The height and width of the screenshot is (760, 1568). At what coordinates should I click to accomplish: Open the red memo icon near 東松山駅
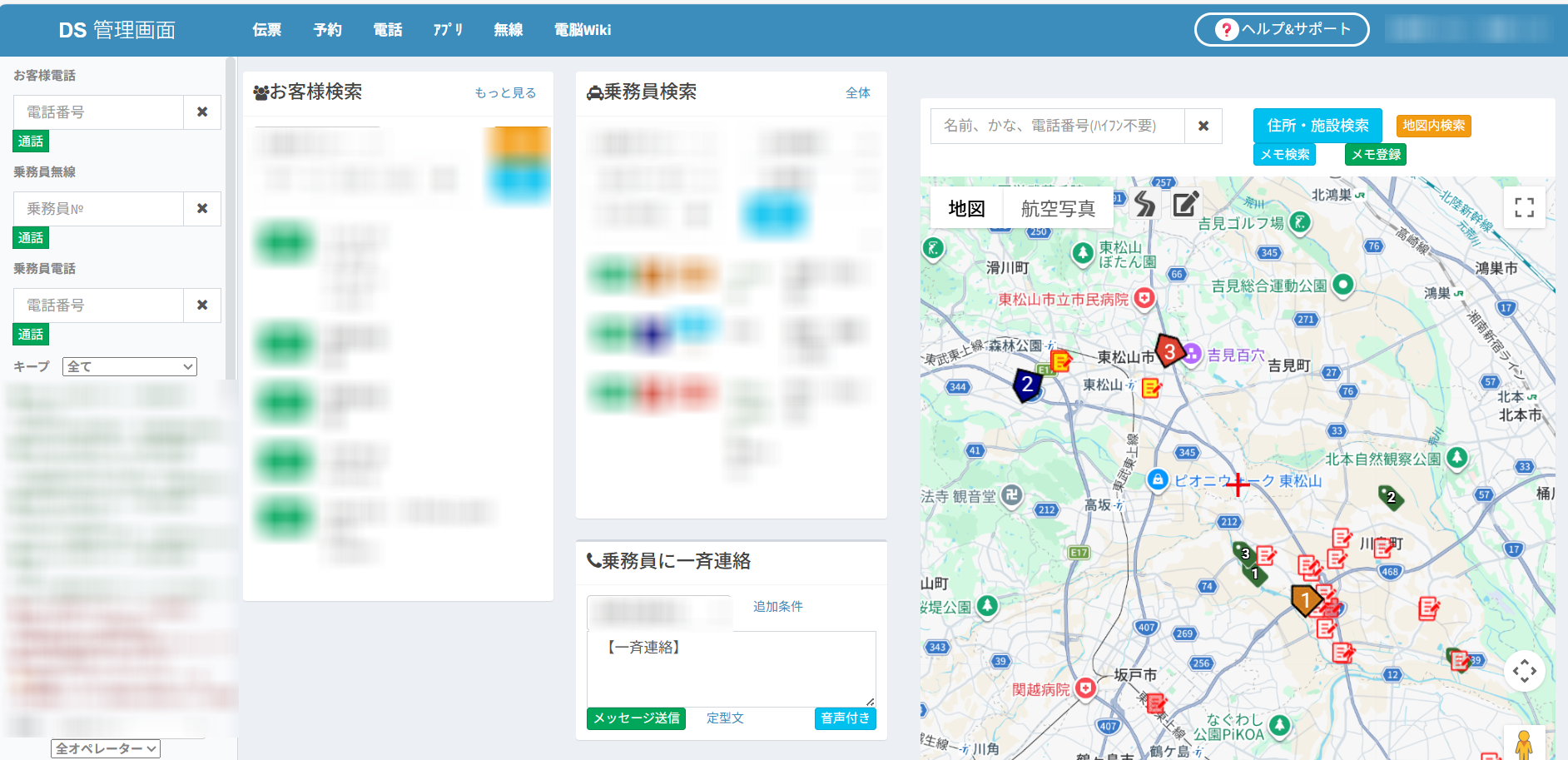pos(1152,387)
